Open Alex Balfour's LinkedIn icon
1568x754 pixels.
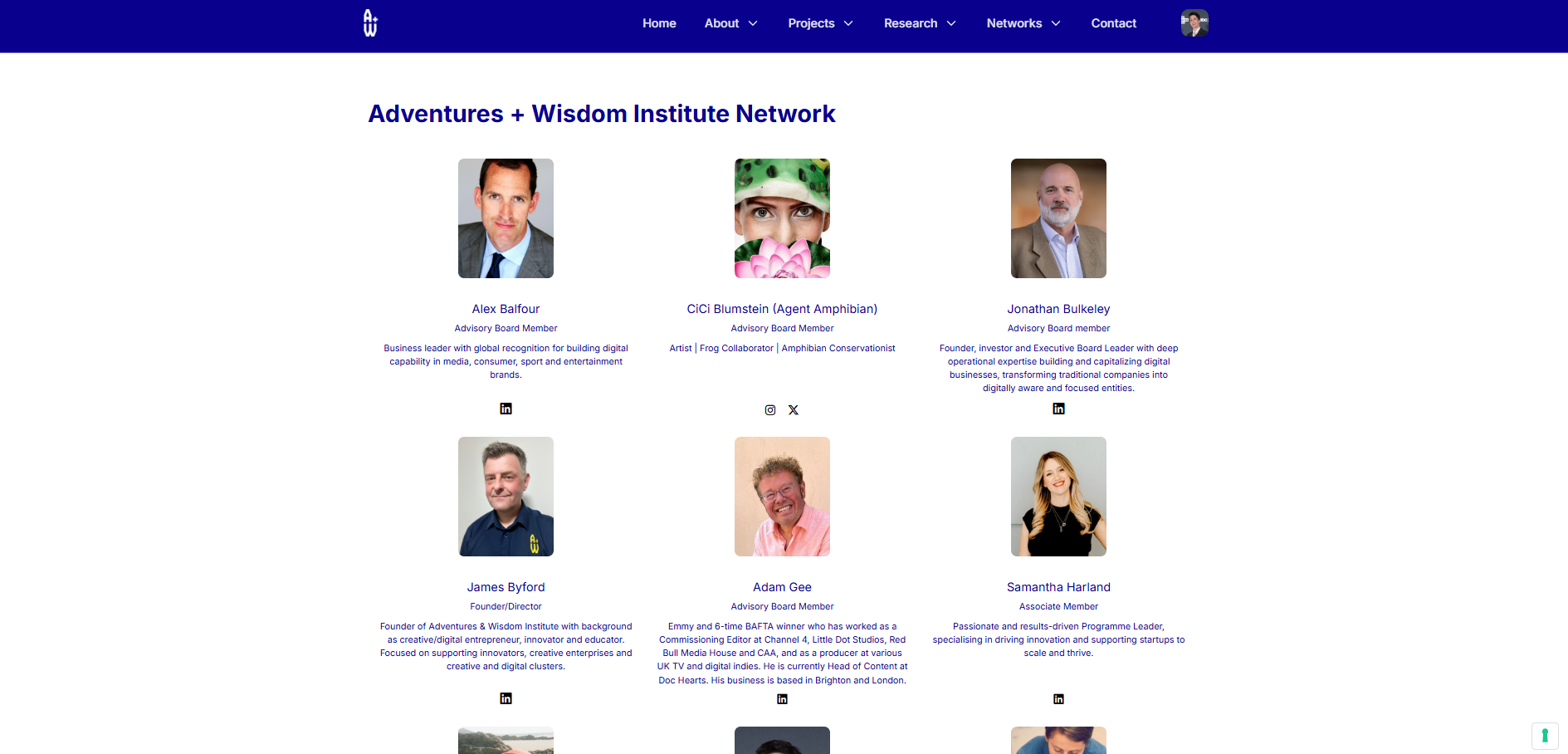point(506,409)
